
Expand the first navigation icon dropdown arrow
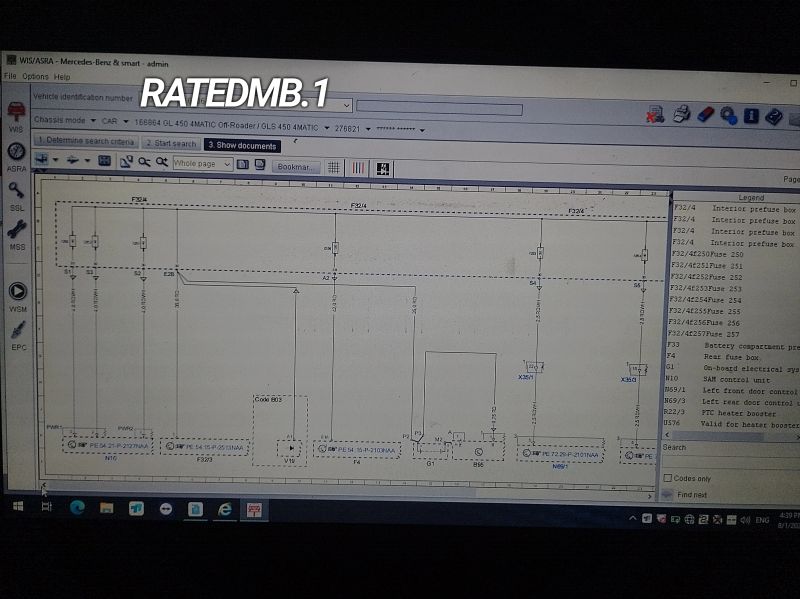coord(56,160)
